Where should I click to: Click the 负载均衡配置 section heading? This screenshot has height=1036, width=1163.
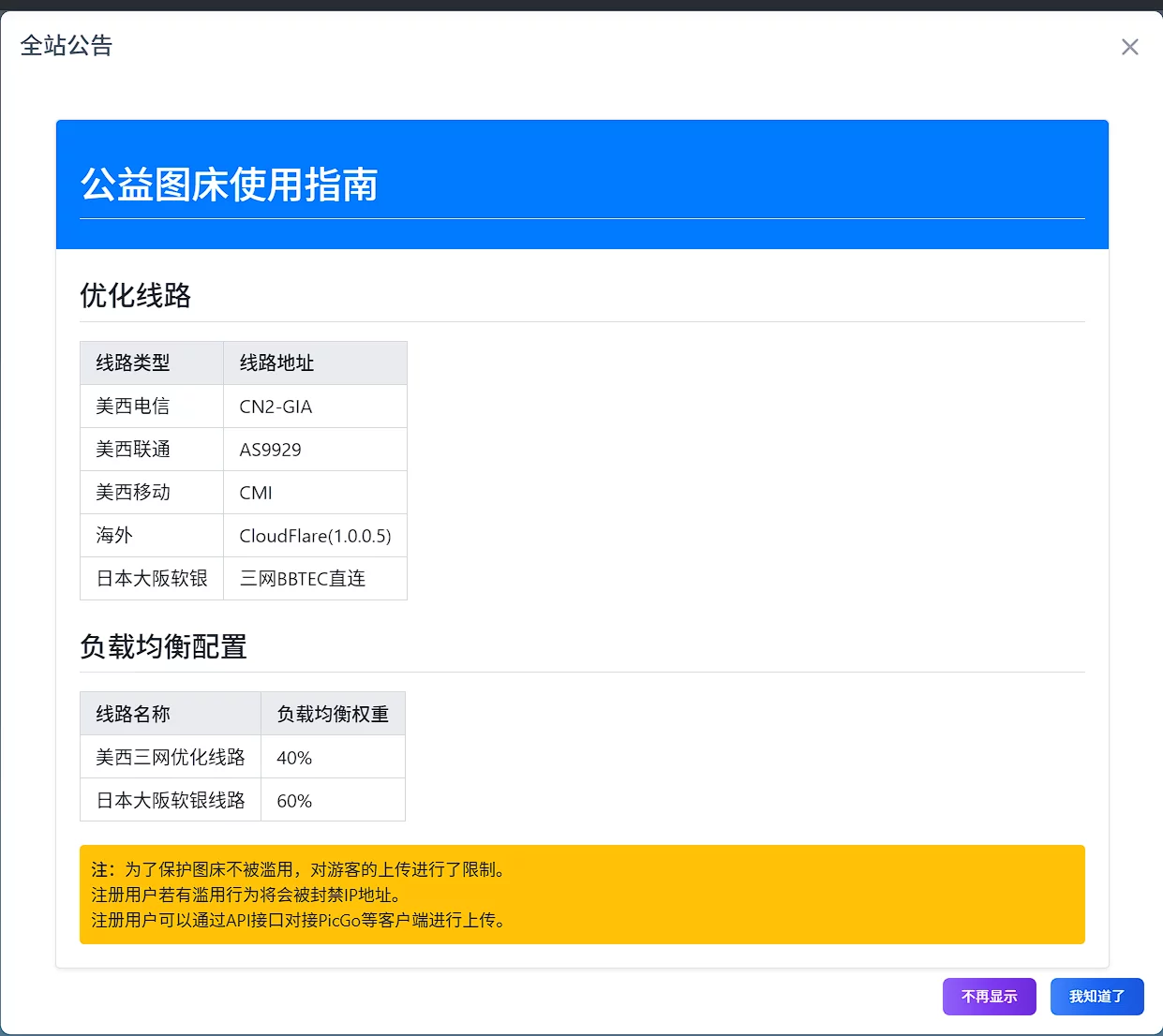point(164,647)
